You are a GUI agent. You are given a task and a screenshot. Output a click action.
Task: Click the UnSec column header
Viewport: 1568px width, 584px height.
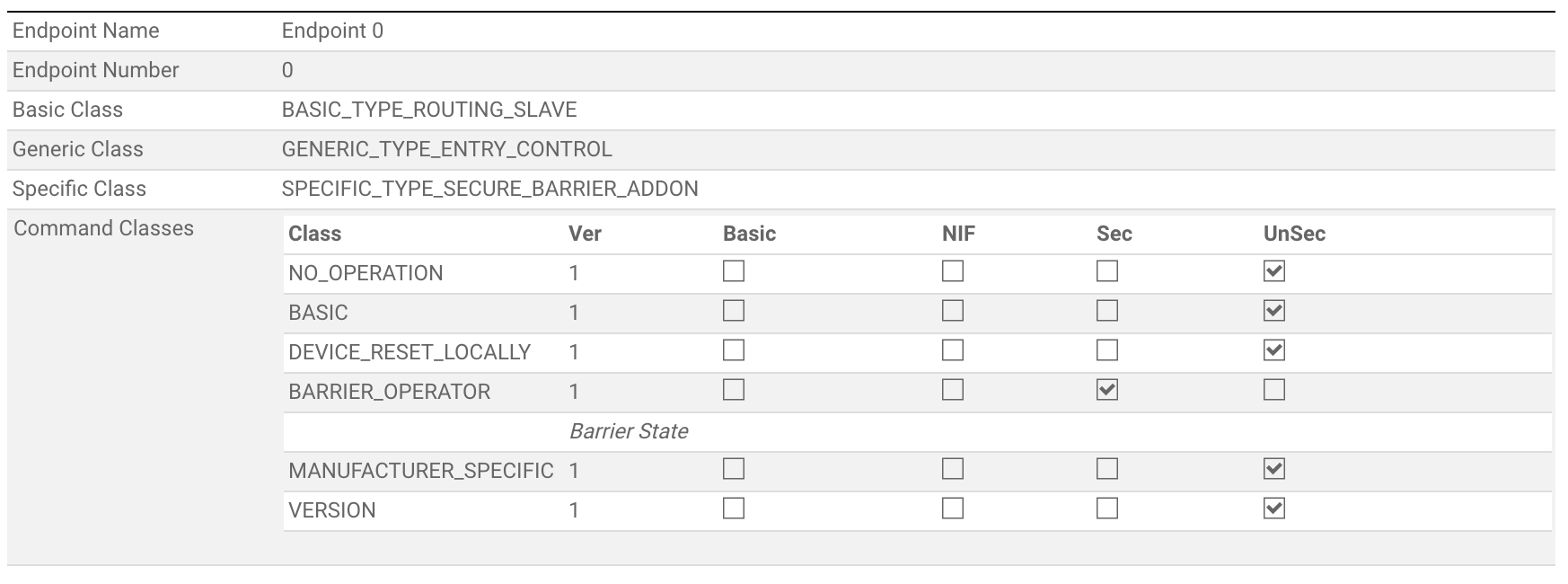click(x=1294, y=234)
